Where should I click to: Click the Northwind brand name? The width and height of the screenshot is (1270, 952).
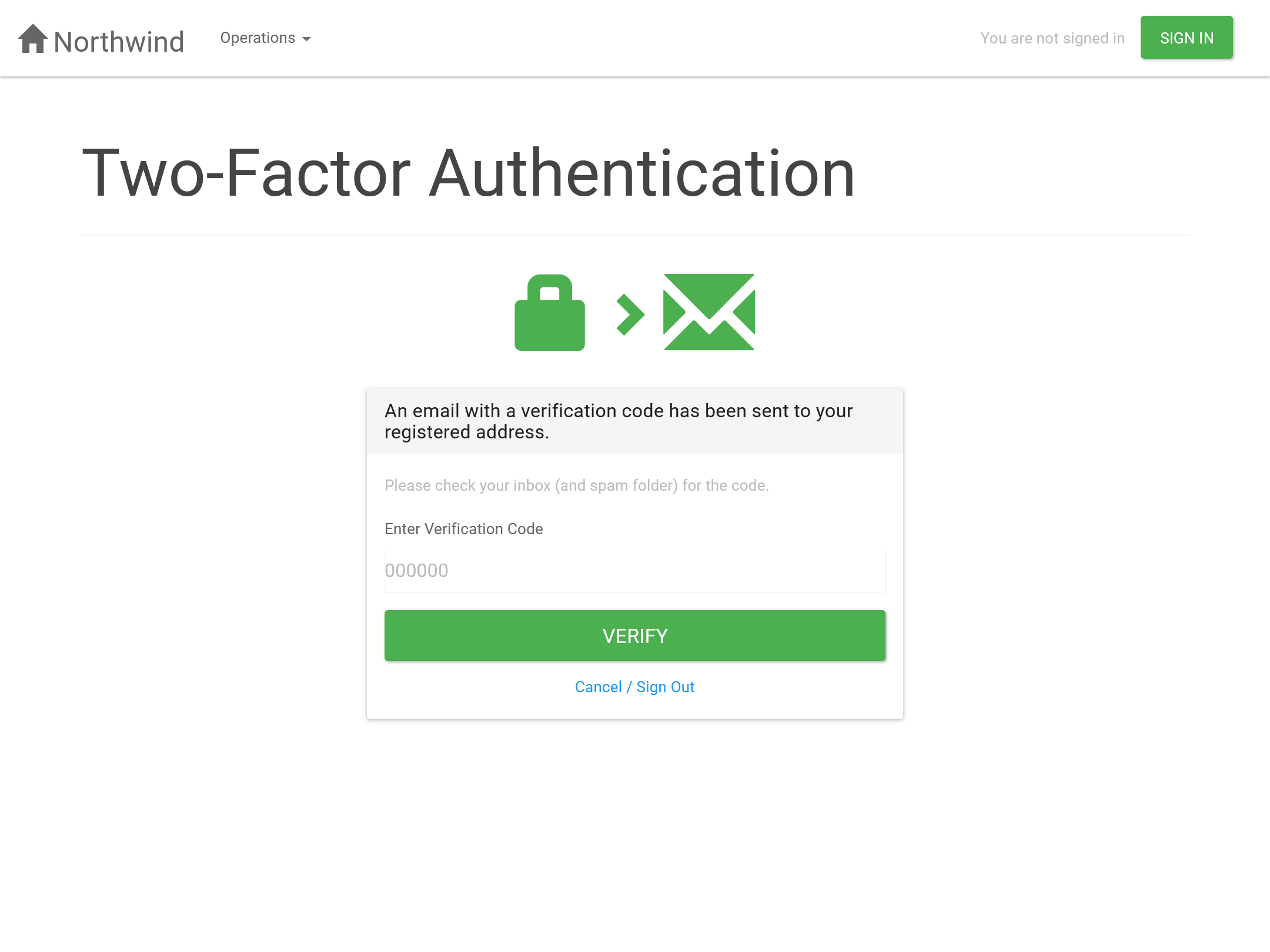[x=119, y=42]
